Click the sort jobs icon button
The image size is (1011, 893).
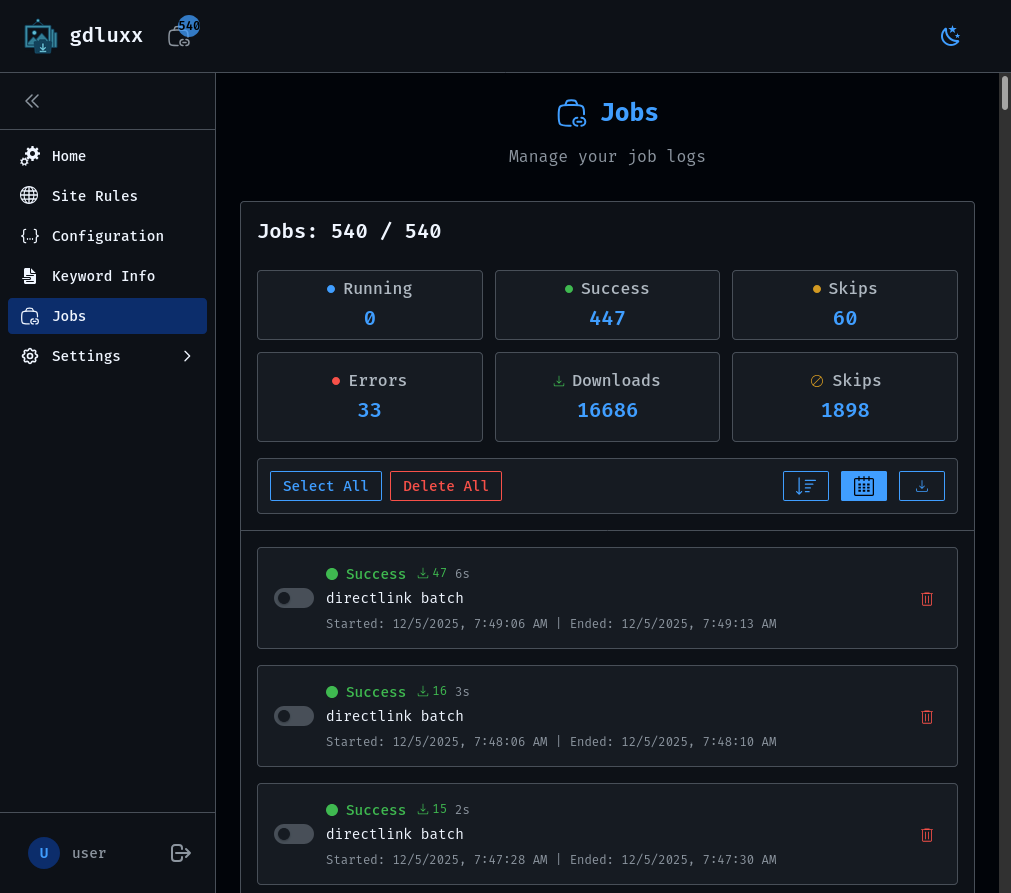pos(805,486)
